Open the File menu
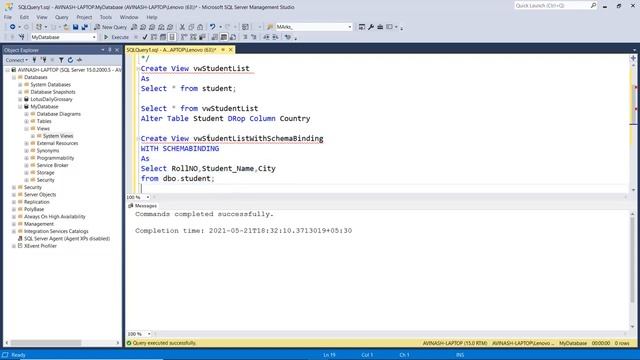The height and width of the screenshot is (360, 640). pos(8,17)
